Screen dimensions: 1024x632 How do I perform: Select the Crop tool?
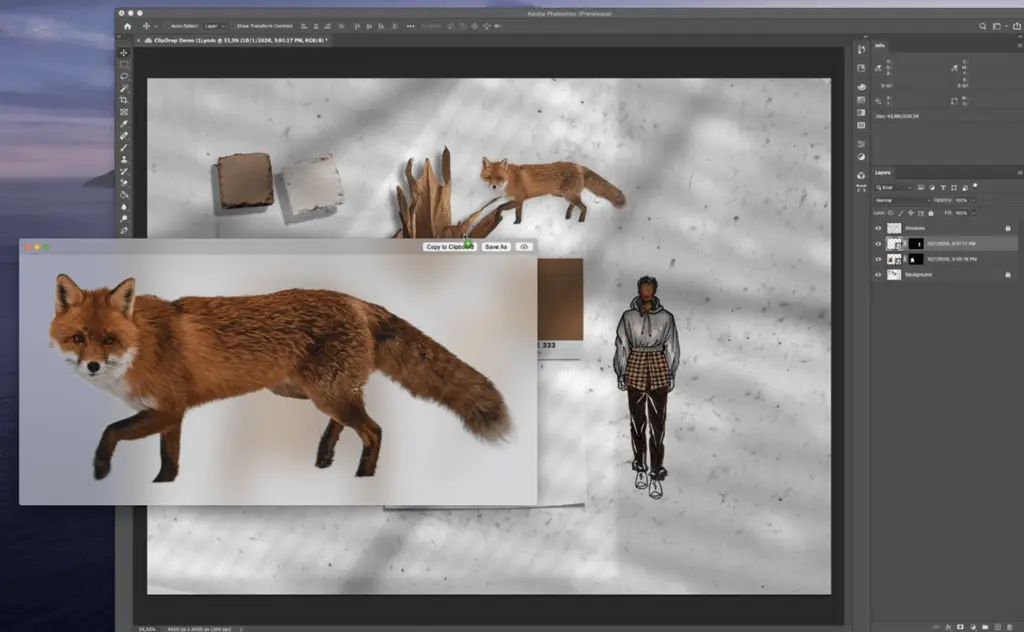[124, 100]
